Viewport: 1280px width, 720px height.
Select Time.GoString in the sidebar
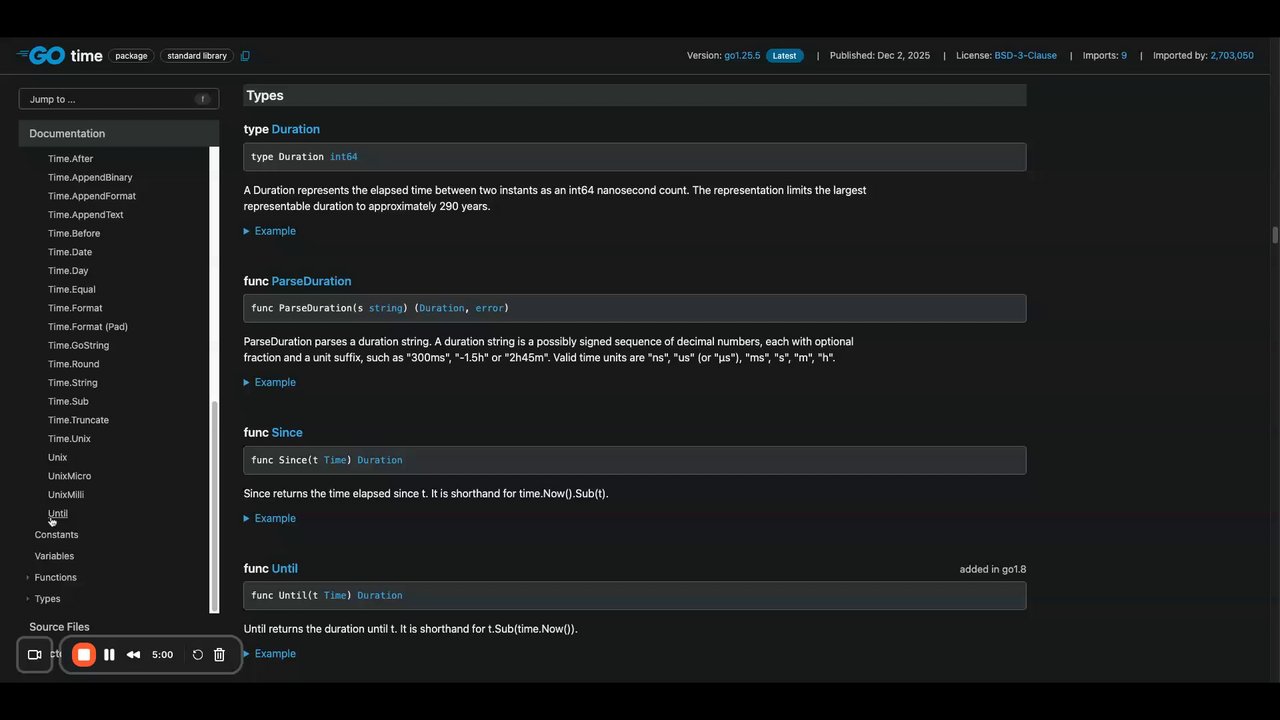(79, 345)
